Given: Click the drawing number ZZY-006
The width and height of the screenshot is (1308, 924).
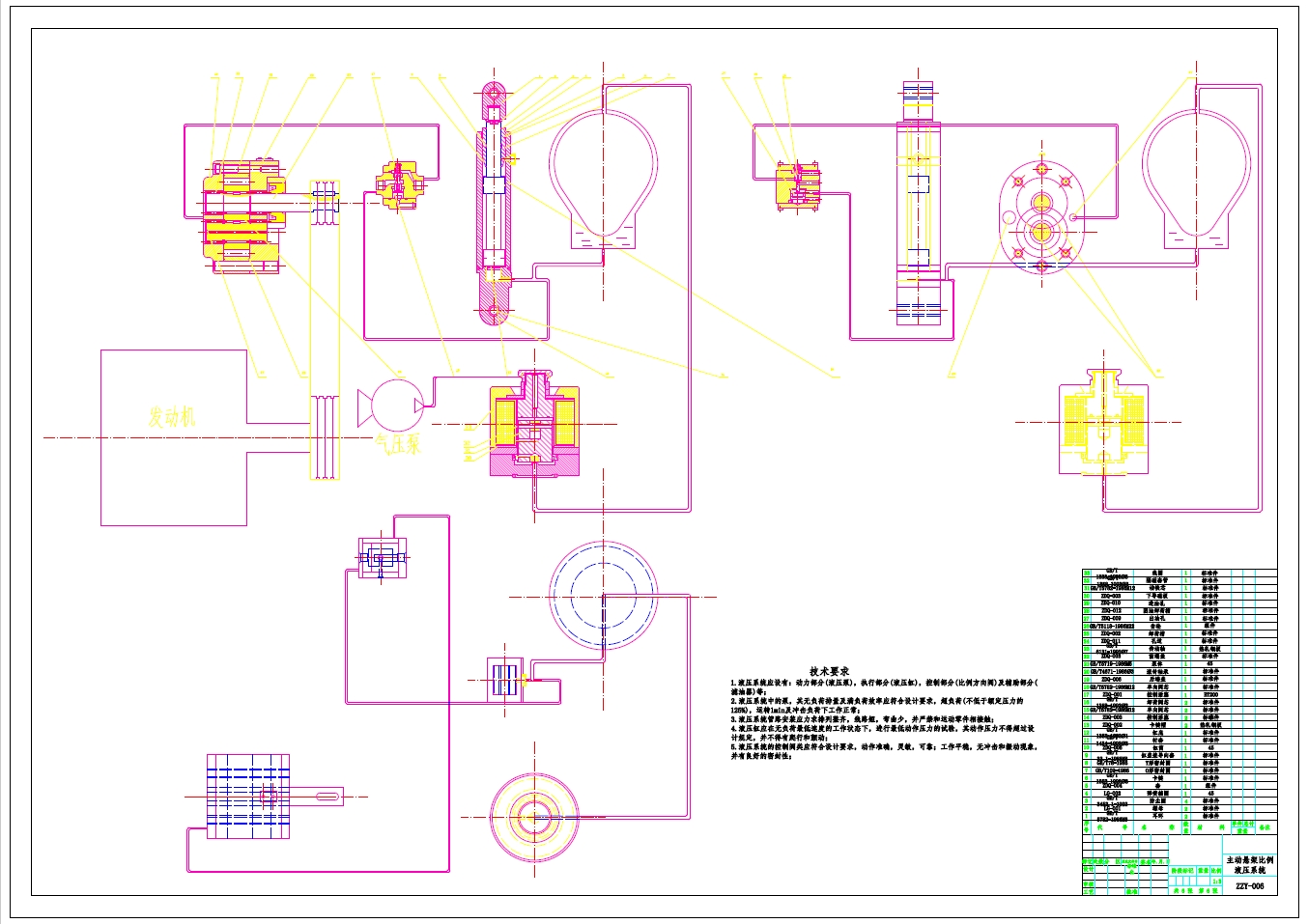Looking at the screenshot, I should (x=1249, y=885).
